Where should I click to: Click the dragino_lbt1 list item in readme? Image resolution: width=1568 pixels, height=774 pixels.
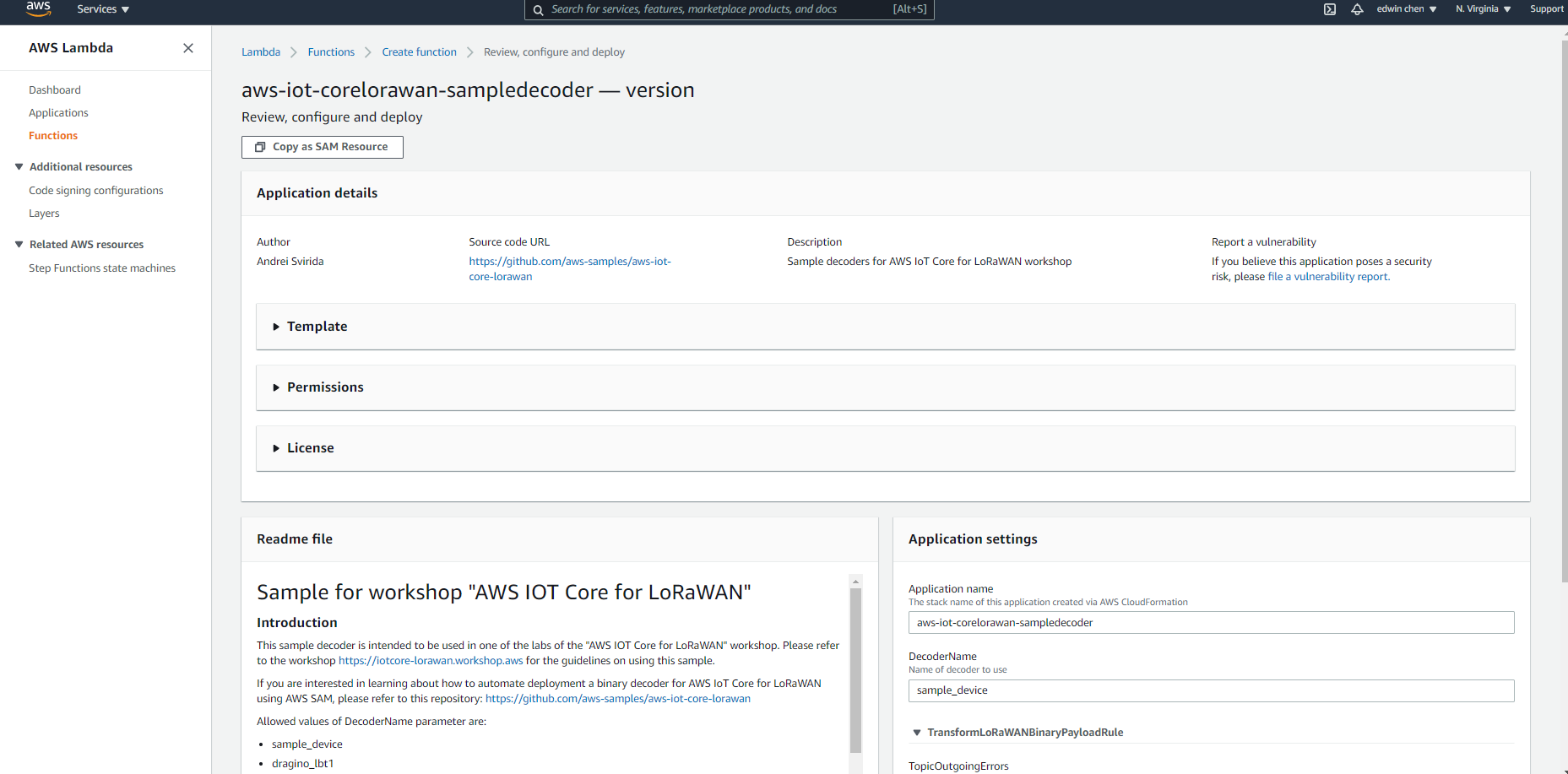(x=303, y=764)
